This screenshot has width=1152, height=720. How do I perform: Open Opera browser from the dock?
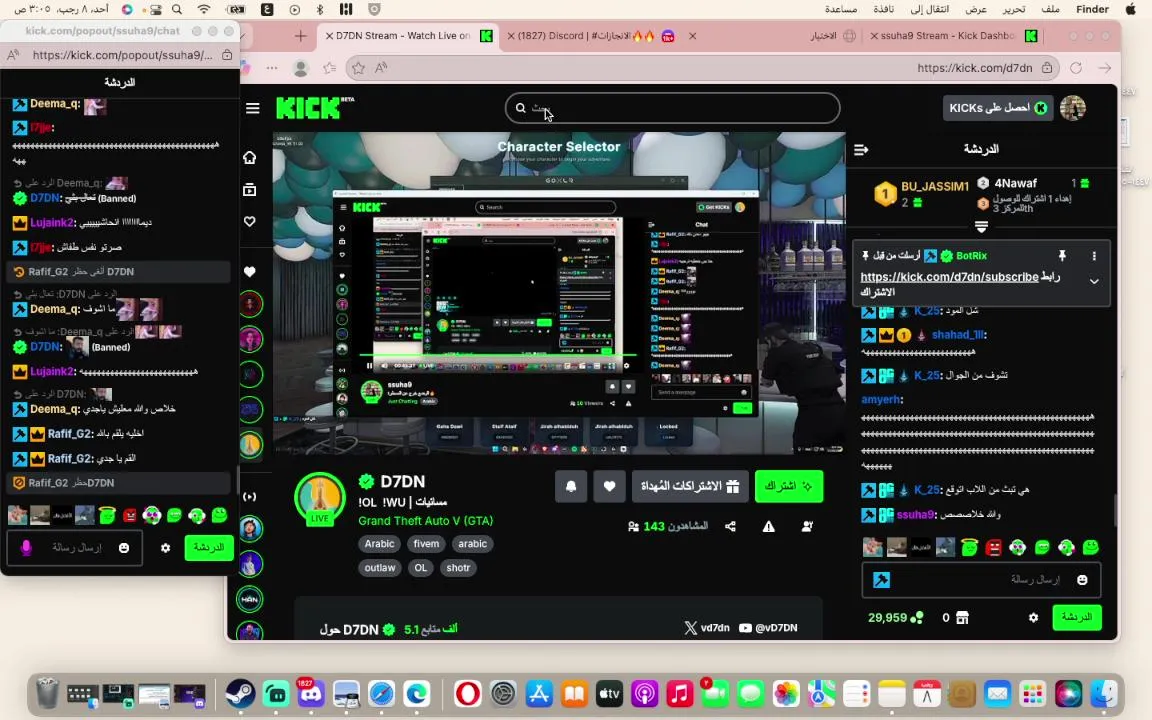[x=467, y=693]
